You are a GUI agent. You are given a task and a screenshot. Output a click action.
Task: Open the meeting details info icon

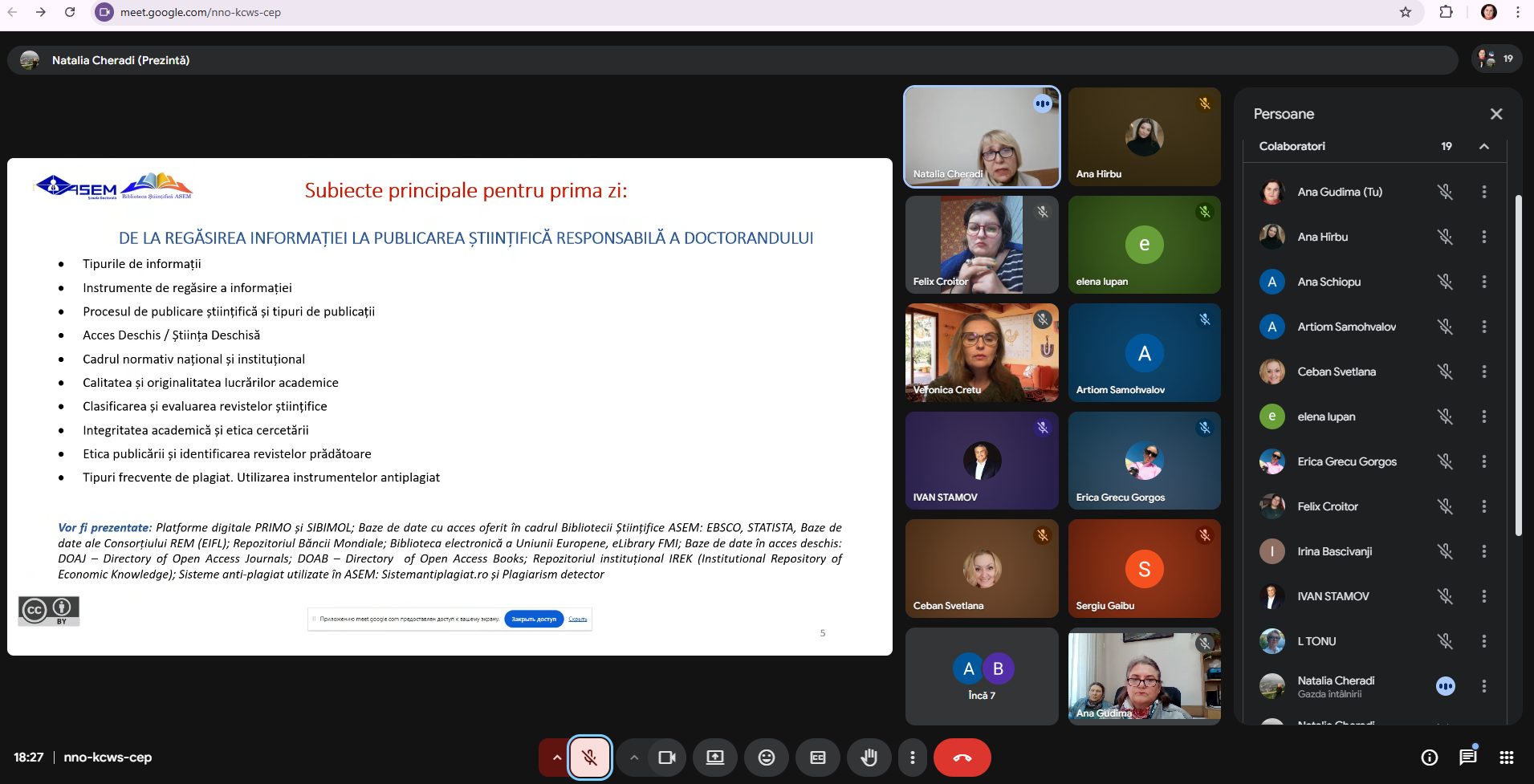(x=1429, y=757)
